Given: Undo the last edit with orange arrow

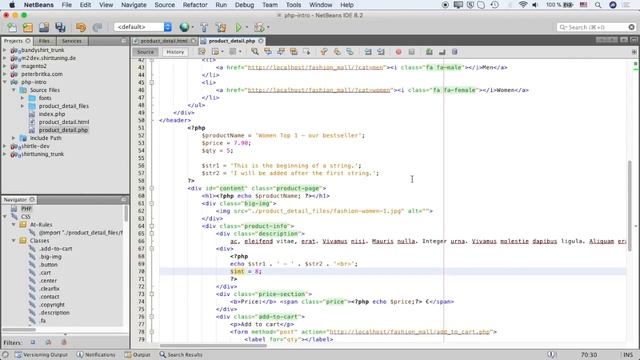Looking at the screenshot, I should click(x=81, y=27).
